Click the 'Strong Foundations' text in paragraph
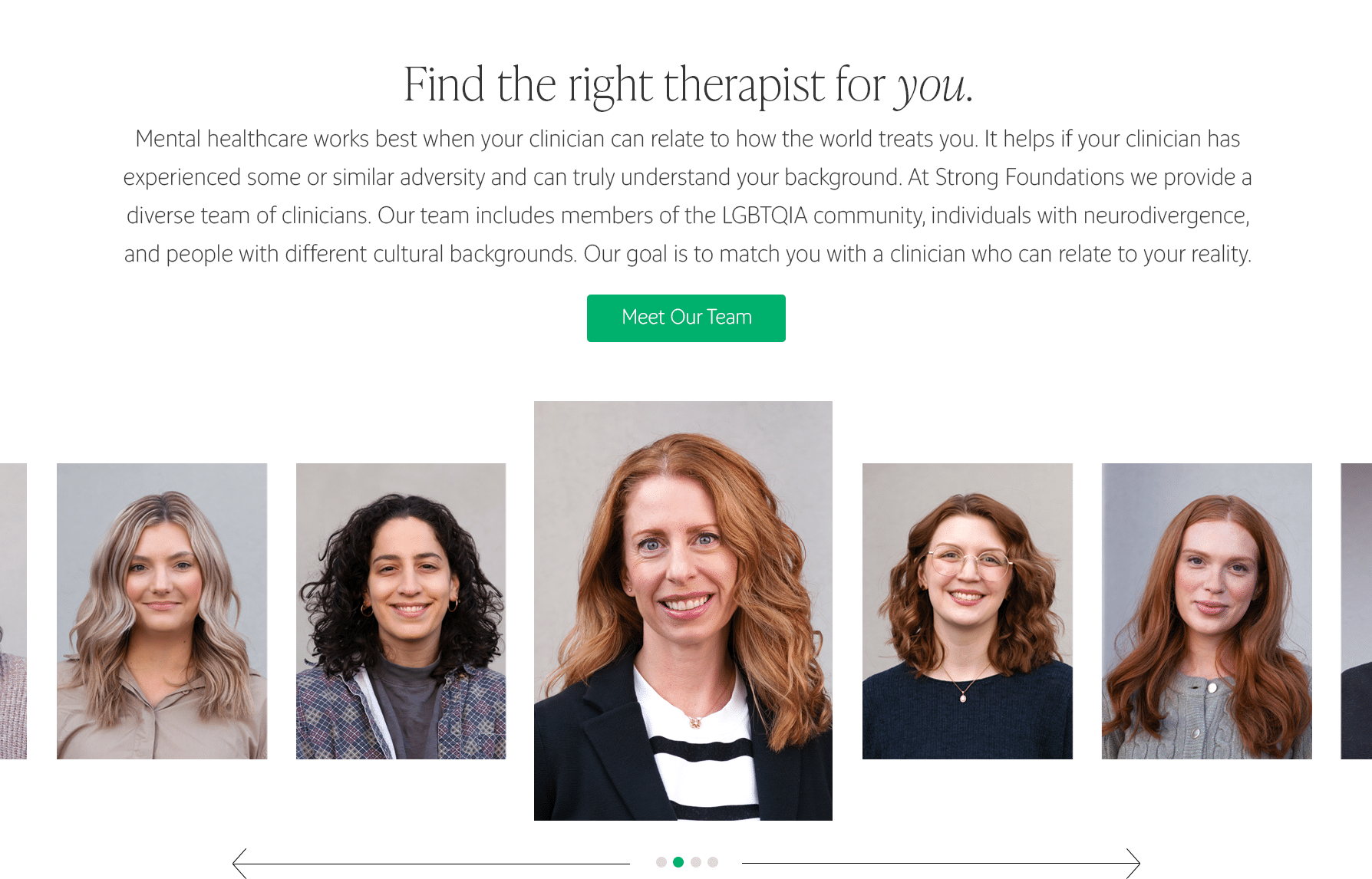The width and height of the screenshot is (1372, 879). [x=1030, y=177]
